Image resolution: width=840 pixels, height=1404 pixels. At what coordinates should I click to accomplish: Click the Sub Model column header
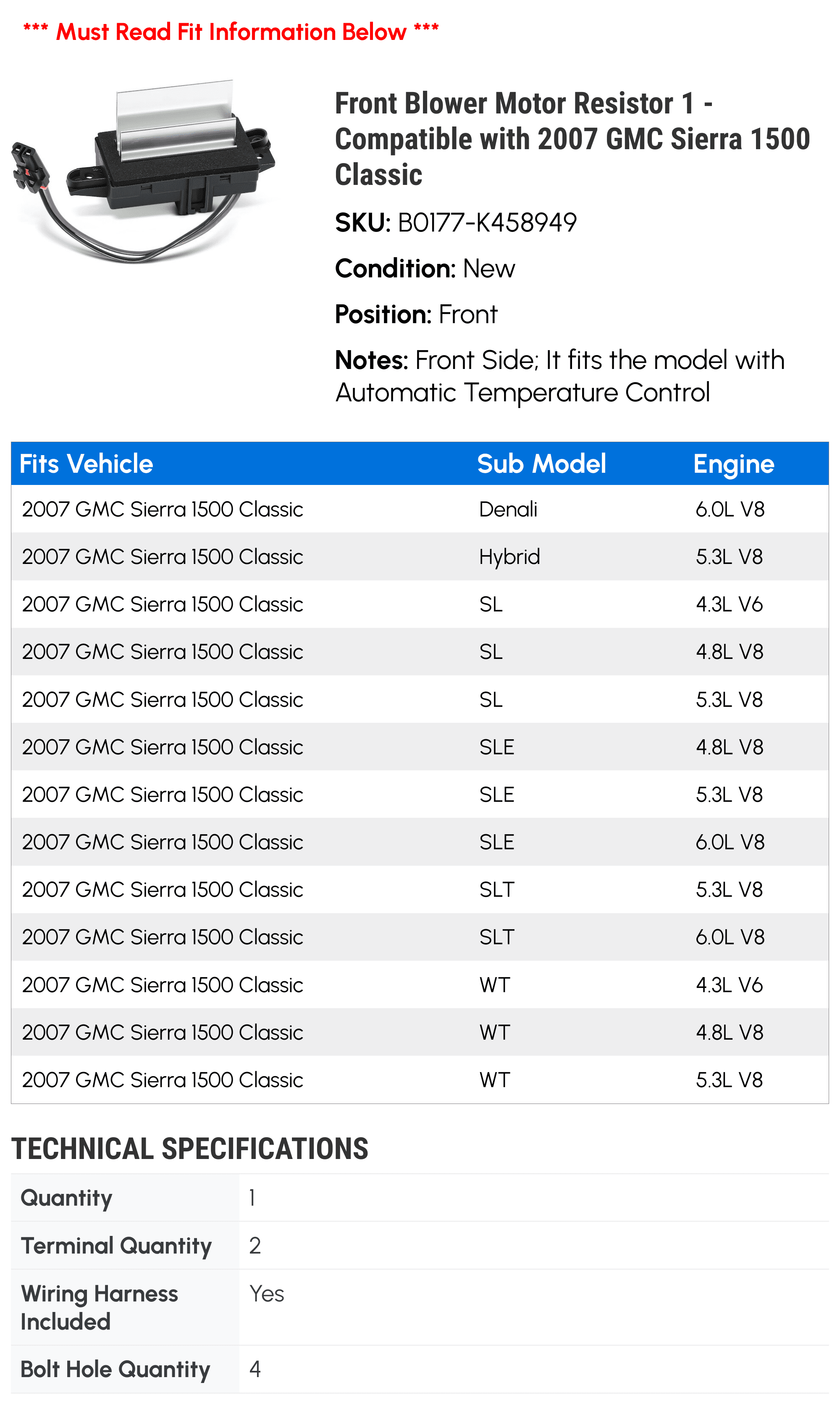point(541,464)
